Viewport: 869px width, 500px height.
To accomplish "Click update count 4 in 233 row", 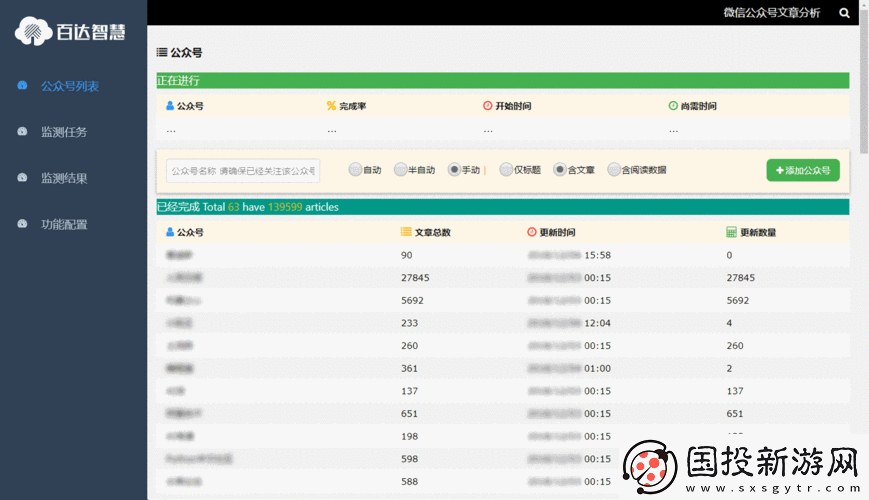I will click(x=729, y=323).
